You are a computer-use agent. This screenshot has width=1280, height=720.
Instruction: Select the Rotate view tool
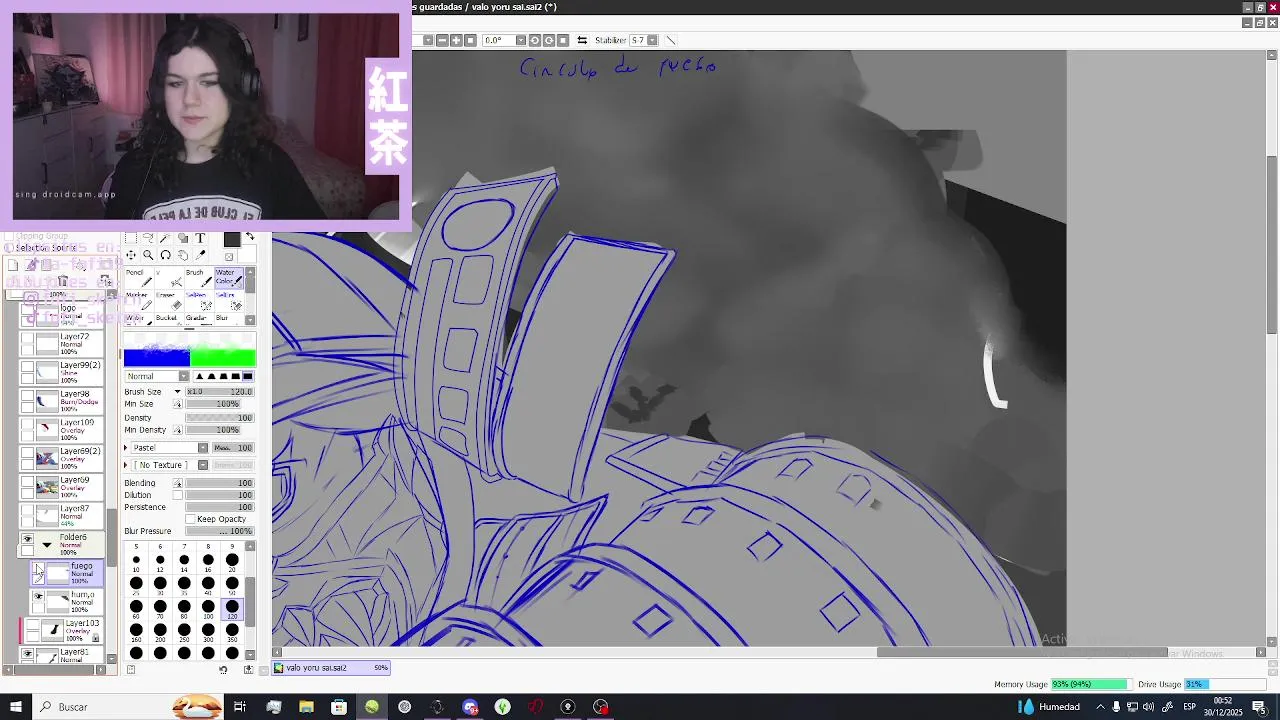pyautogui.click(x=165, y=255)
